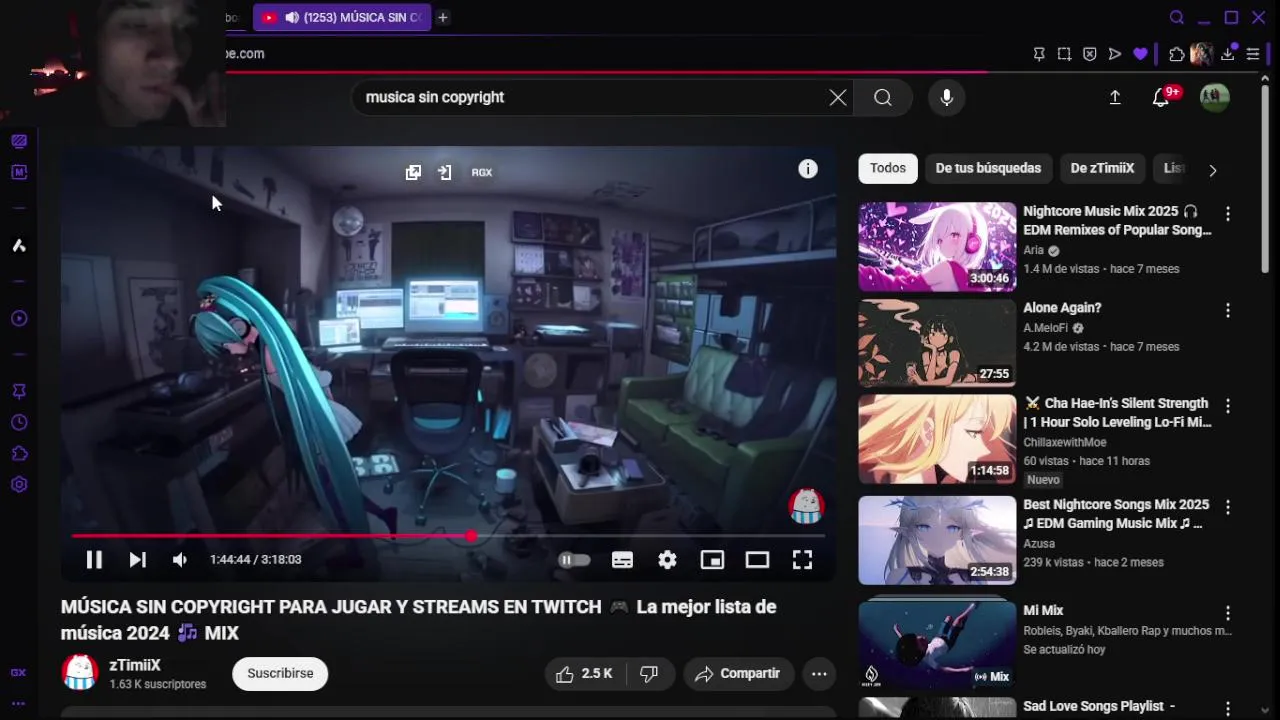Open the sidebar three-dots menu
Image resolution: width=1280 pixels, height=720 pixels.
point(19,703)
